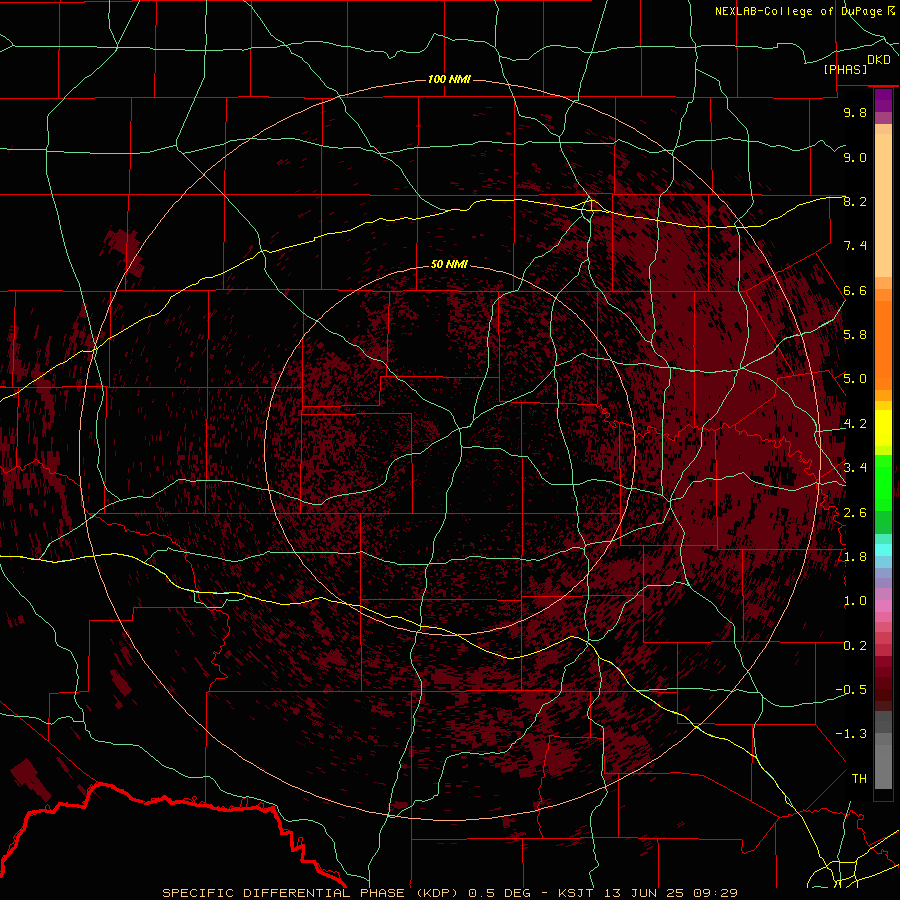900x900 pixels.
Task: Click the -0.5 value on the color scale
Action: 851,690
